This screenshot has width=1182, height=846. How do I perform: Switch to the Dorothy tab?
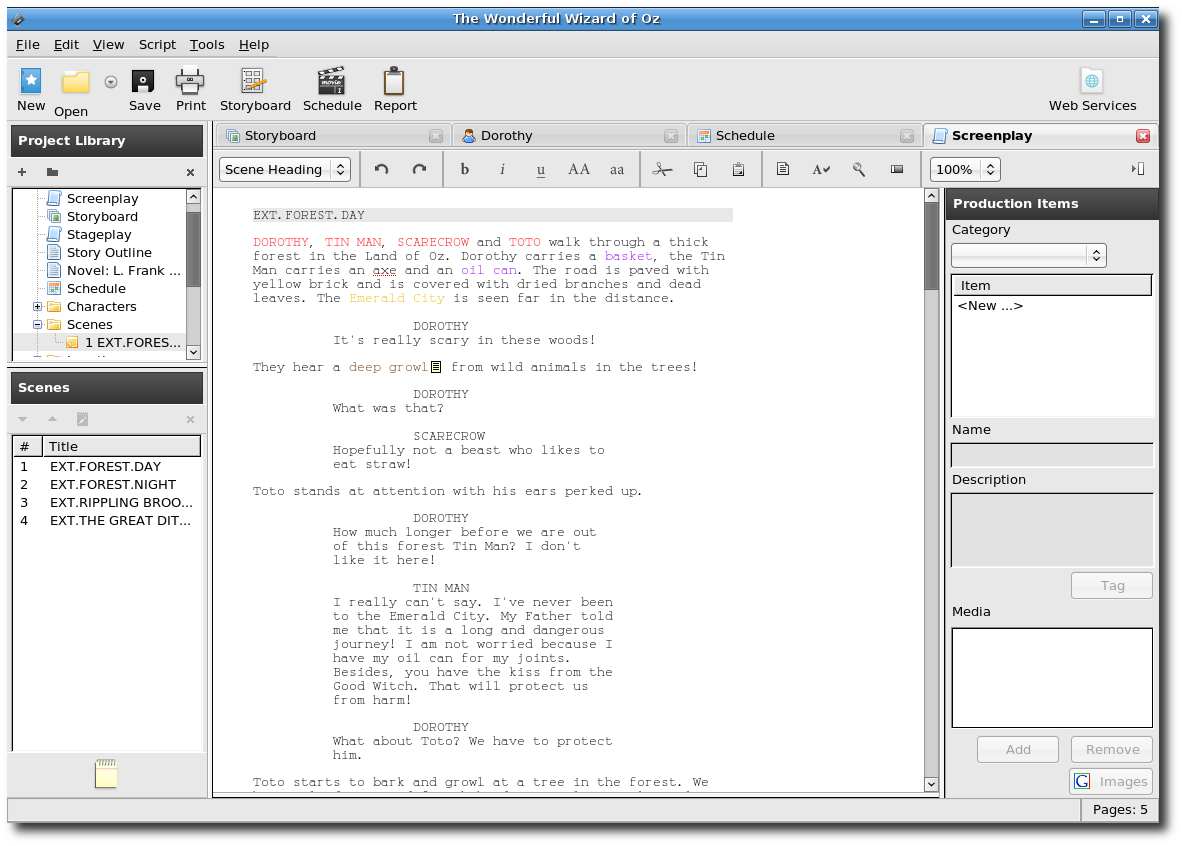tap(569, 136)
